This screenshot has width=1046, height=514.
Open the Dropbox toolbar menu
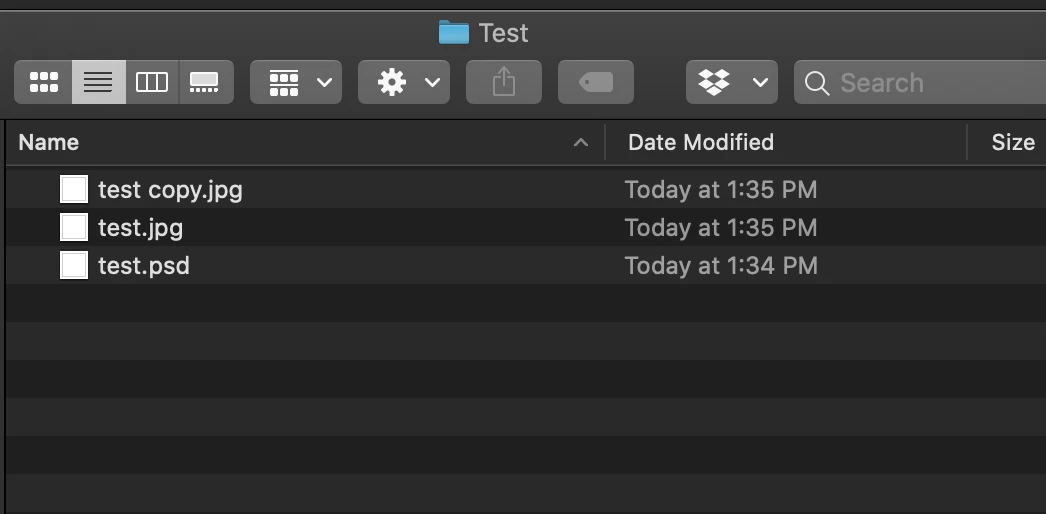click(732, 82)
